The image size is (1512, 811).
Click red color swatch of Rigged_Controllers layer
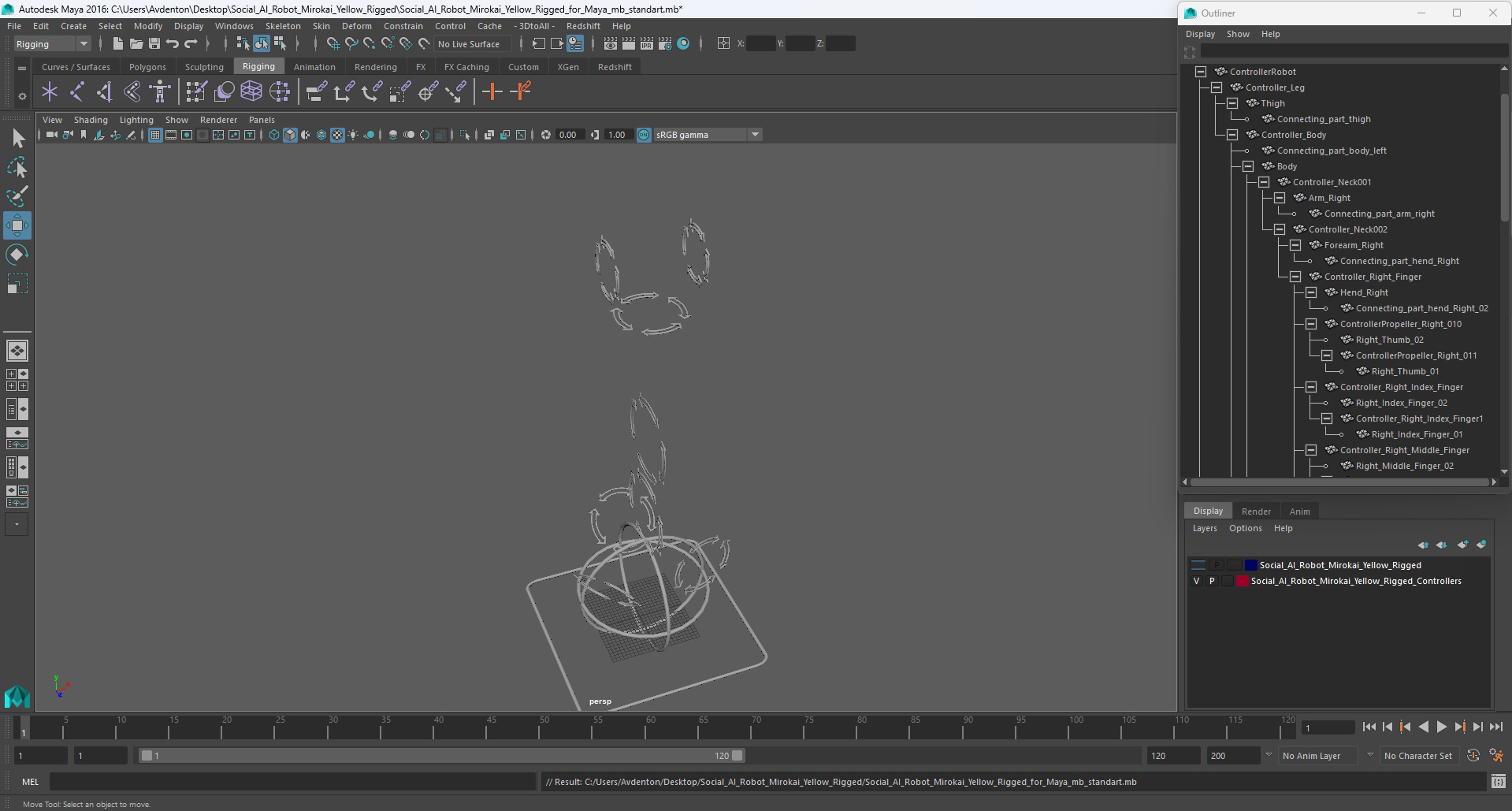click(x=1243, y=581)
